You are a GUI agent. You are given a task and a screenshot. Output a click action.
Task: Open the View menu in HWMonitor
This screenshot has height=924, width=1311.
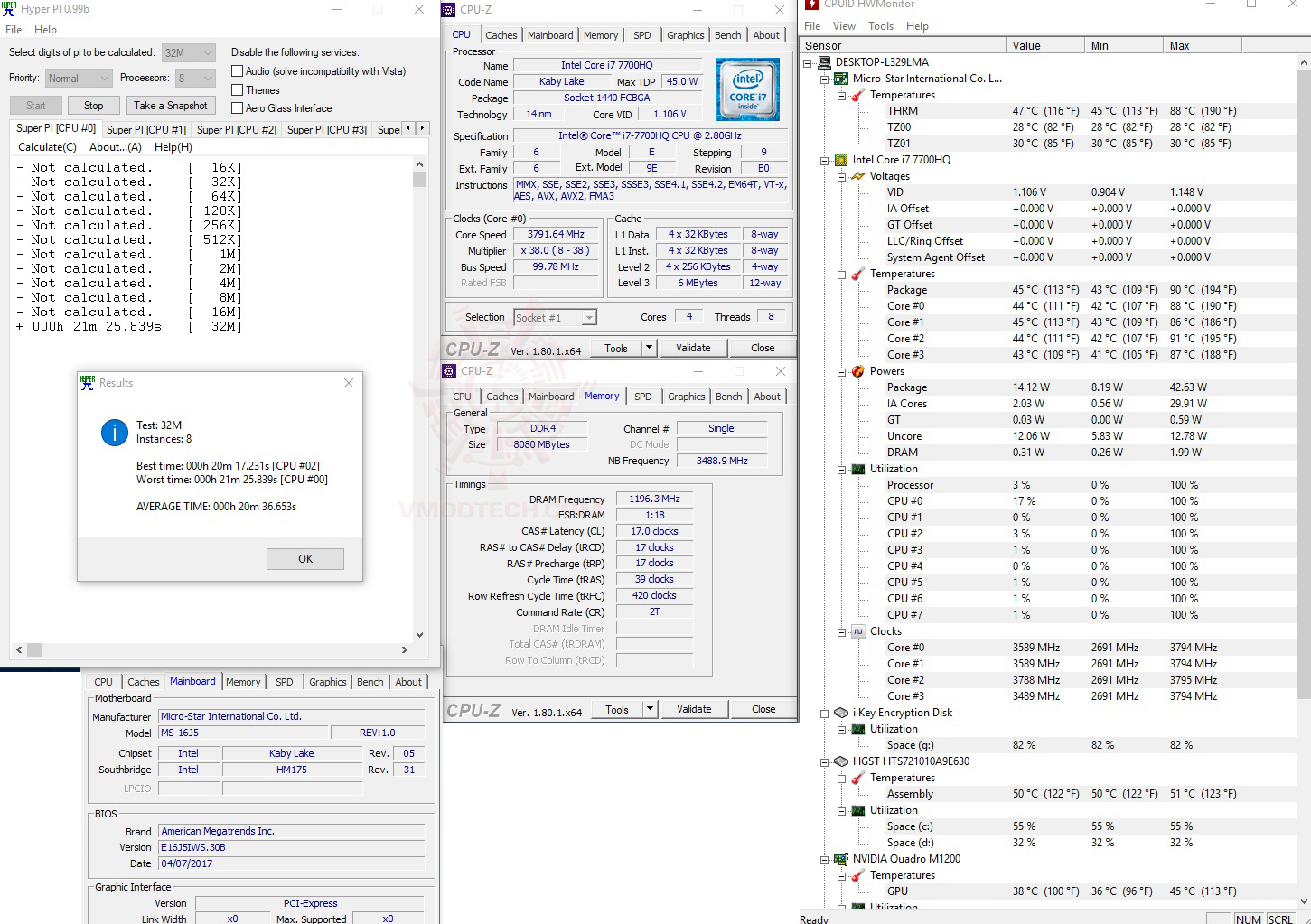click(x=843, y=25)
